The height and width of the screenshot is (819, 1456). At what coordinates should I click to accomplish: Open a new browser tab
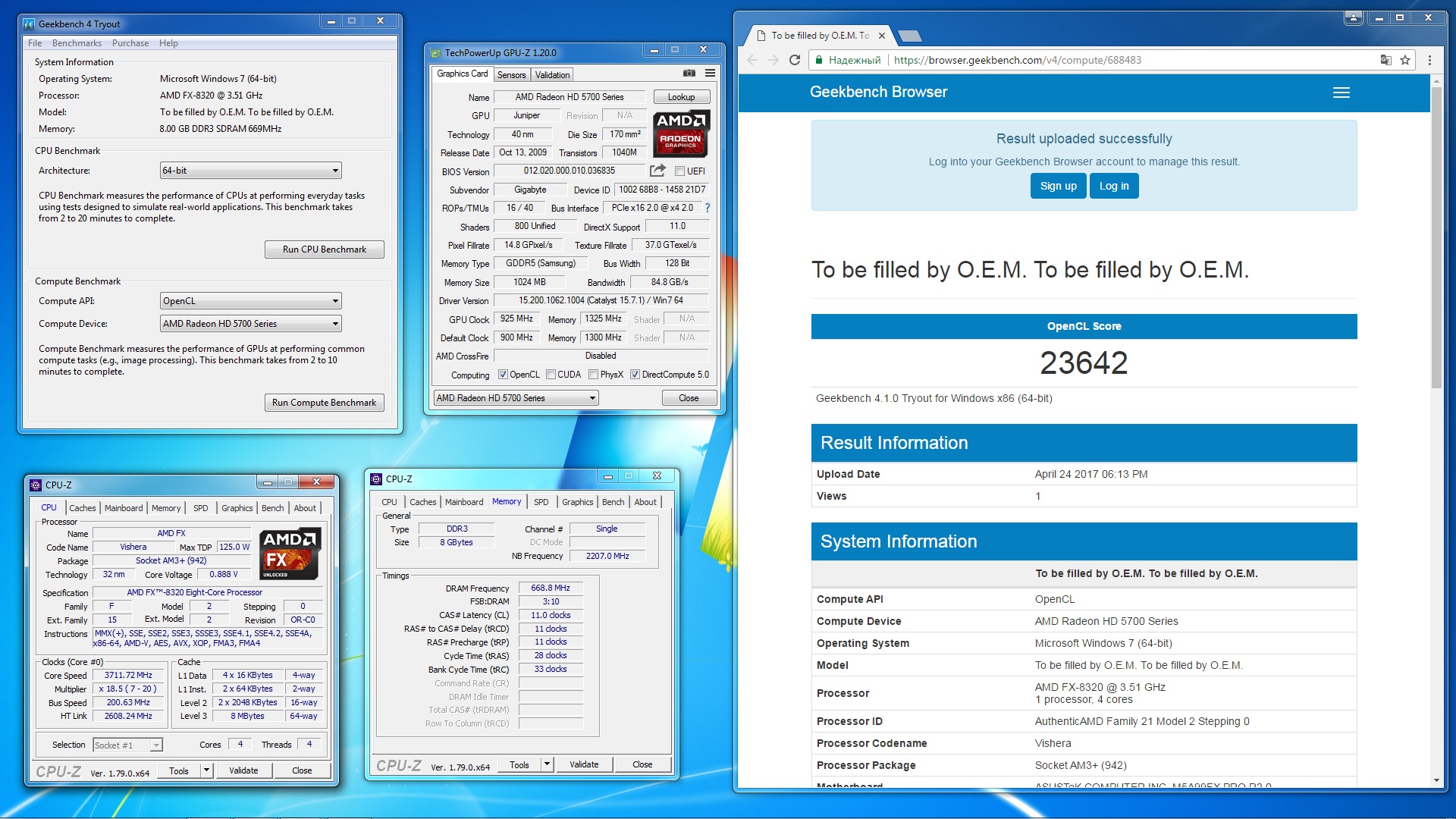[x=909, y=36]
